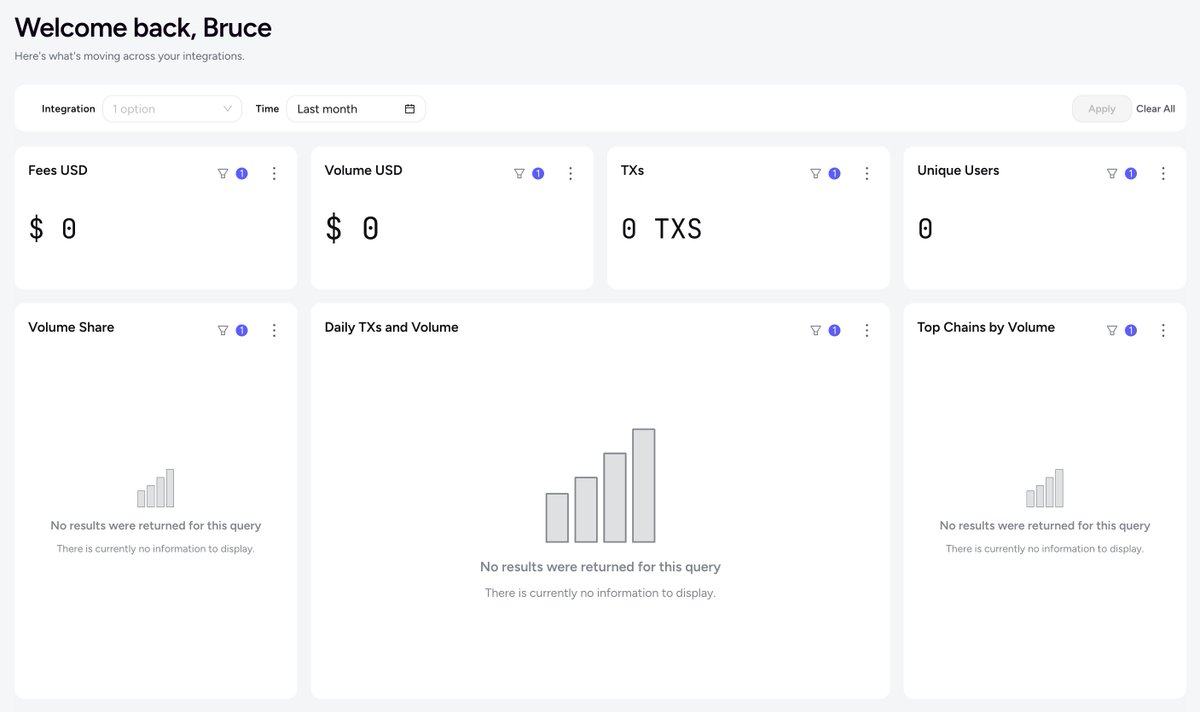Viewport: 1200px width, 712px height.
Task: Click the Clear All link
Action: click(1156, 109)
